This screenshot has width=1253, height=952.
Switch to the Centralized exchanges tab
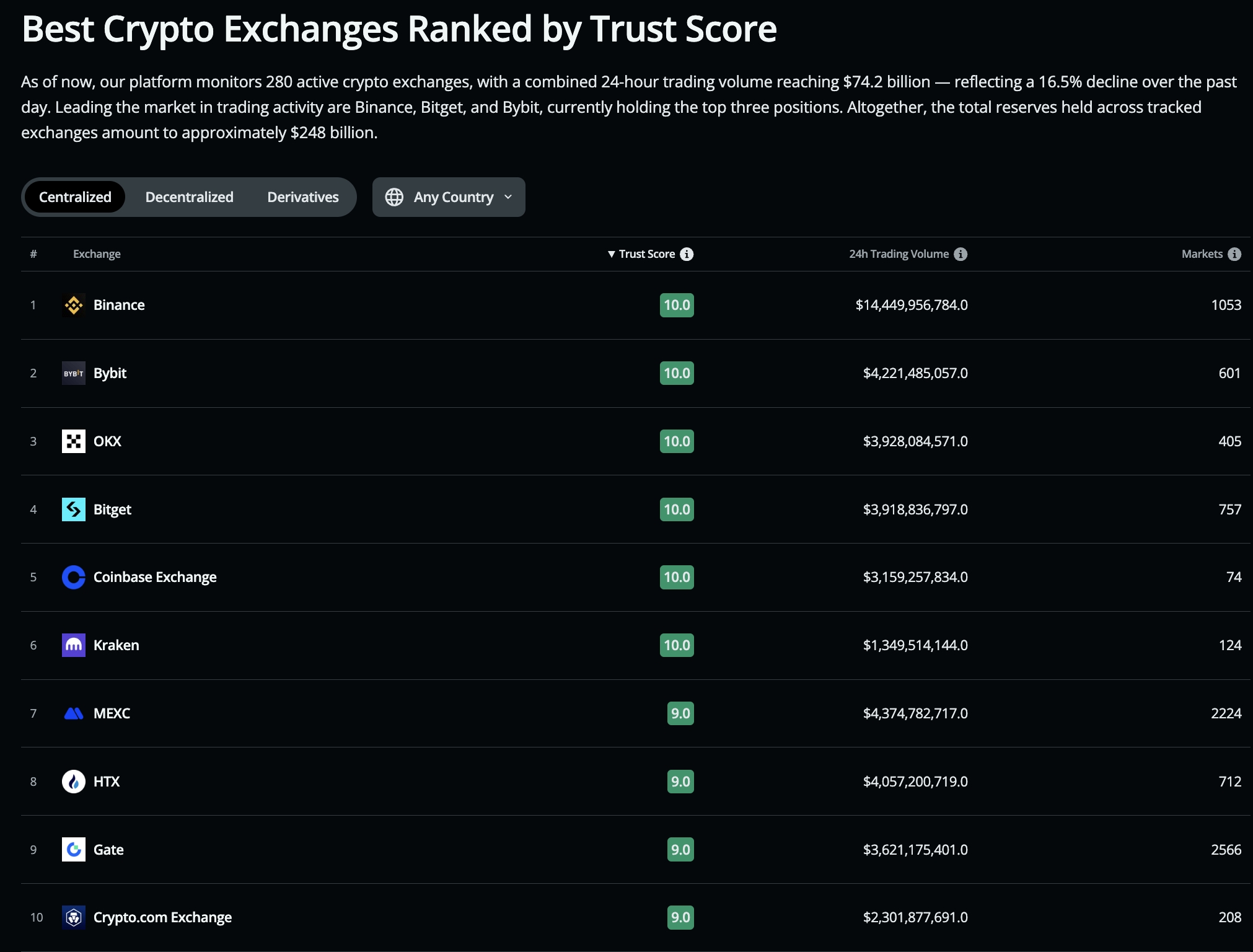click(x=75, y=197)
